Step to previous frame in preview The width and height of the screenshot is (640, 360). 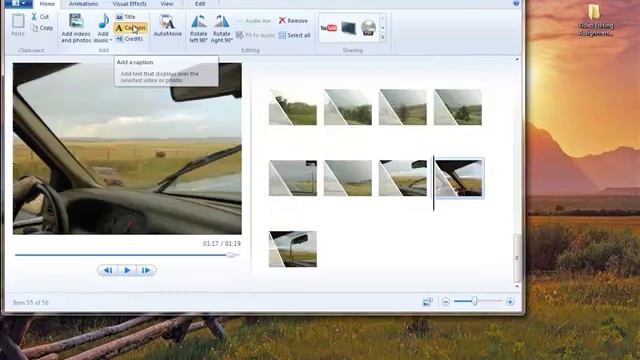tap(108, 270)
